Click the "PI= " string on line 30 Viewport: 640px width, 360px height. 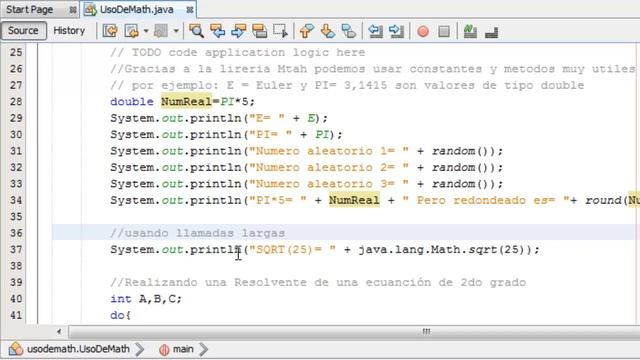[271, 134]
